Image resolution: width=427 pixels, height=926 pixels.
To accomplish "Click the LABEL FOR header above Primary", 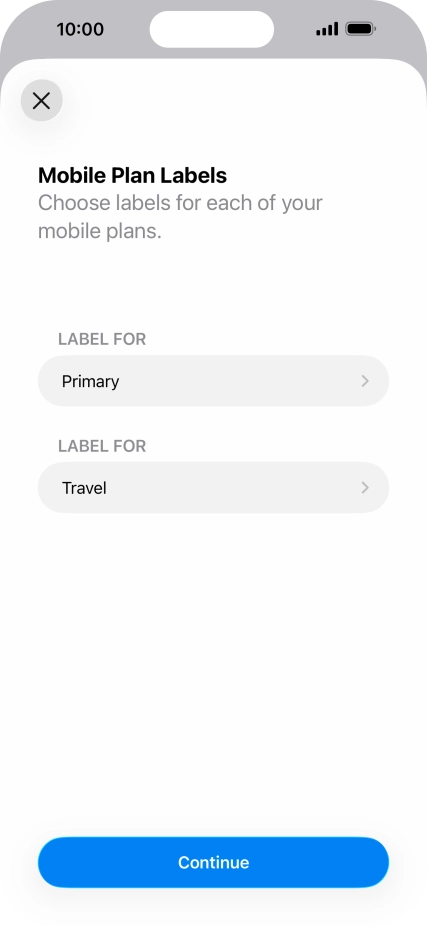I will pos(102,339).
